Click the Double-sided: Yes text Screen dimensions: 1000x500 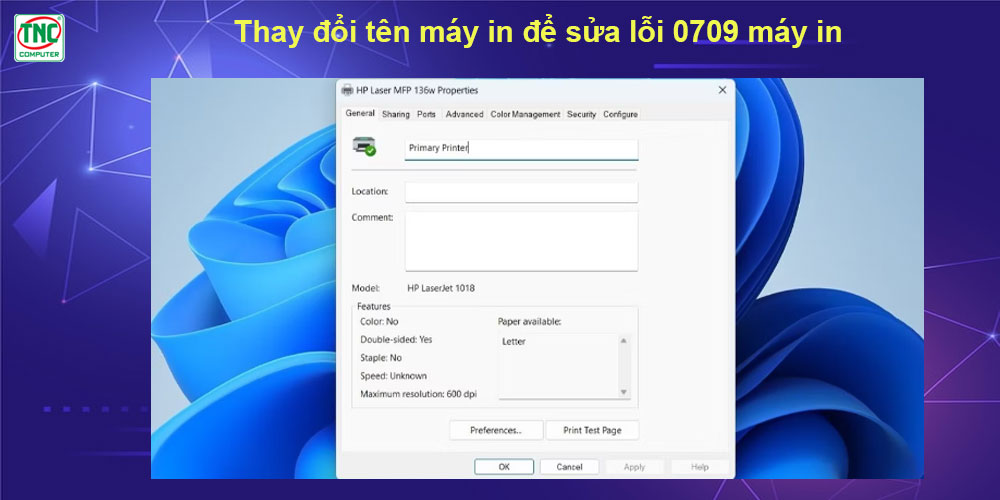(396, 340)
